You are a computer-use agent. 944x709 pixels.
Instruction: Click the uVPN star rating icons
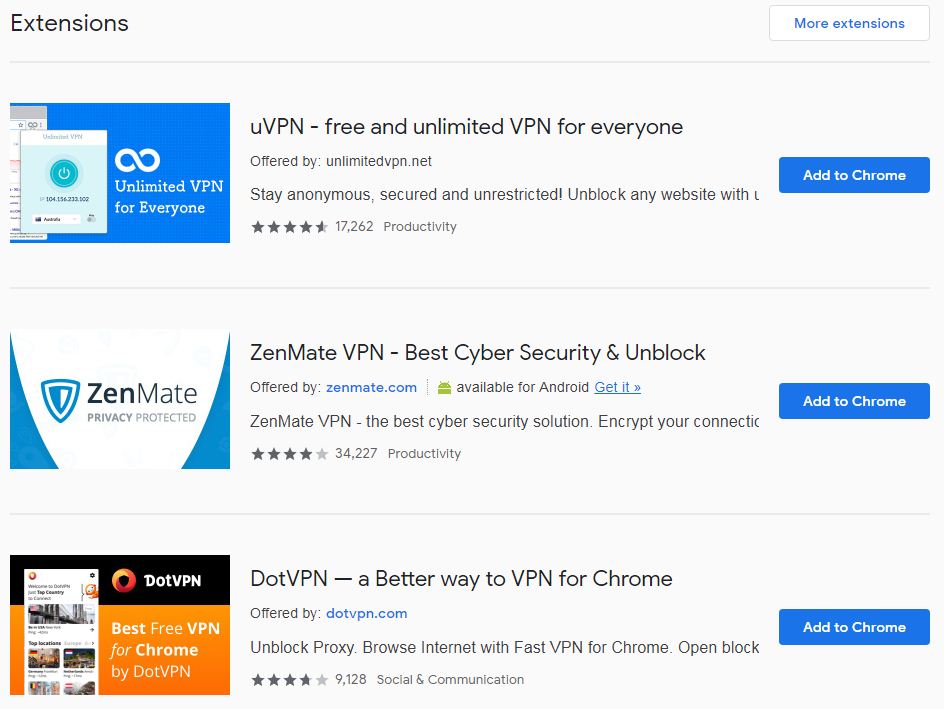point(290,227)
